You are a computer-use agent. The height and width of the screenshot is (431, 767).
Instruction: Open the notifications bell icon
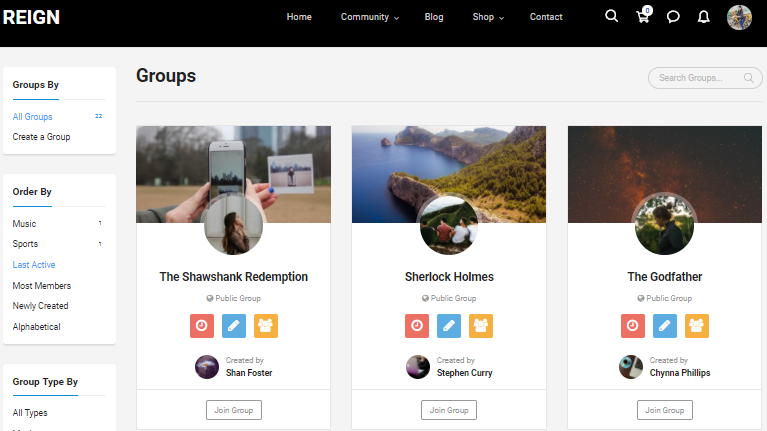703,17
